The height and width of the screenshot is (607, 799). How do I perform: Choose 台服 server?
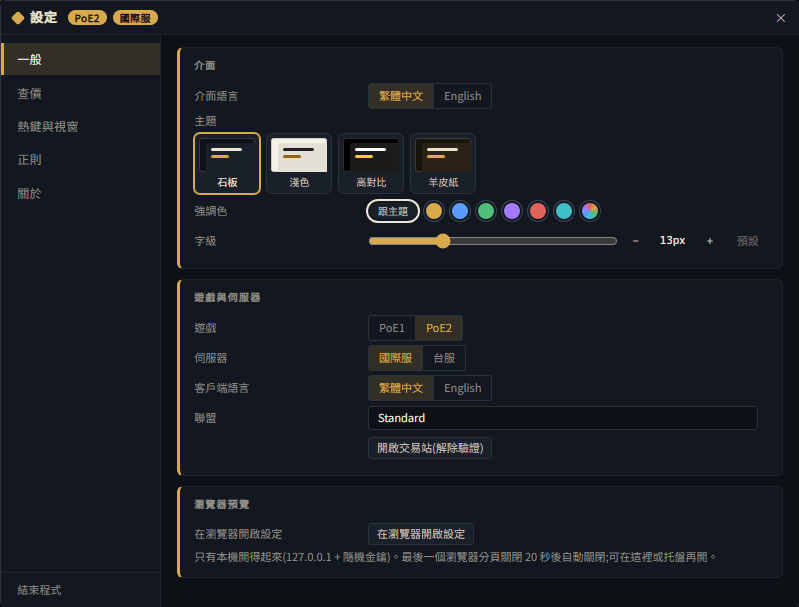pos(444,358)
